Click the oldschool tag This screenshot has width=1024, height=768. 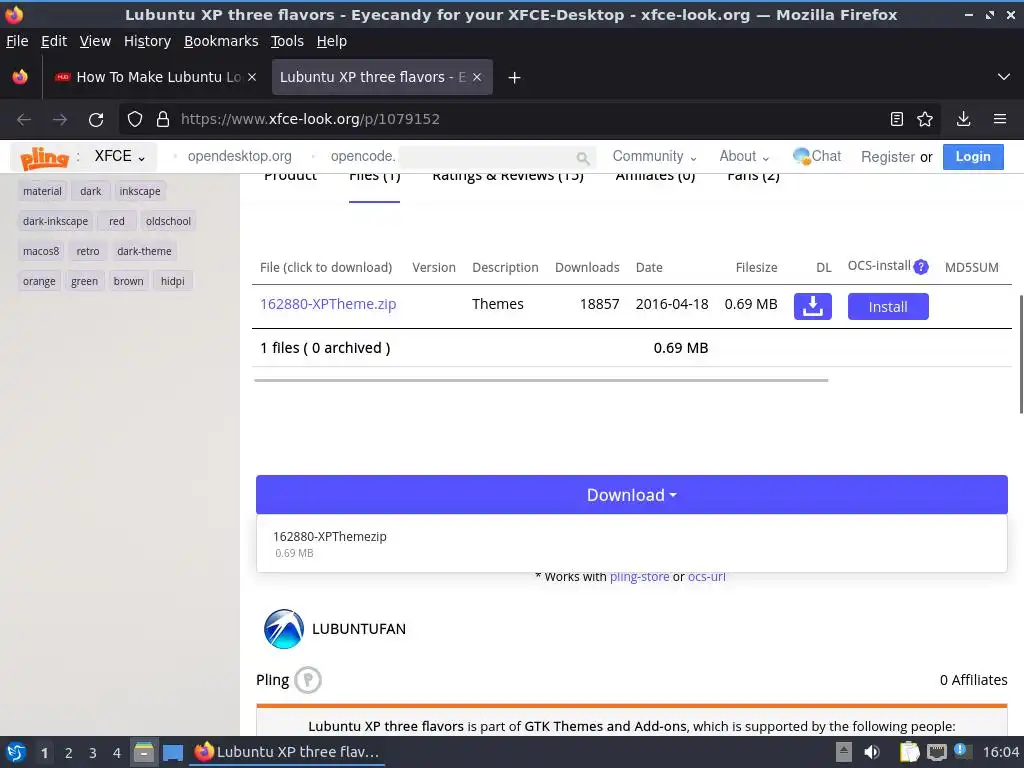point(168,221)
